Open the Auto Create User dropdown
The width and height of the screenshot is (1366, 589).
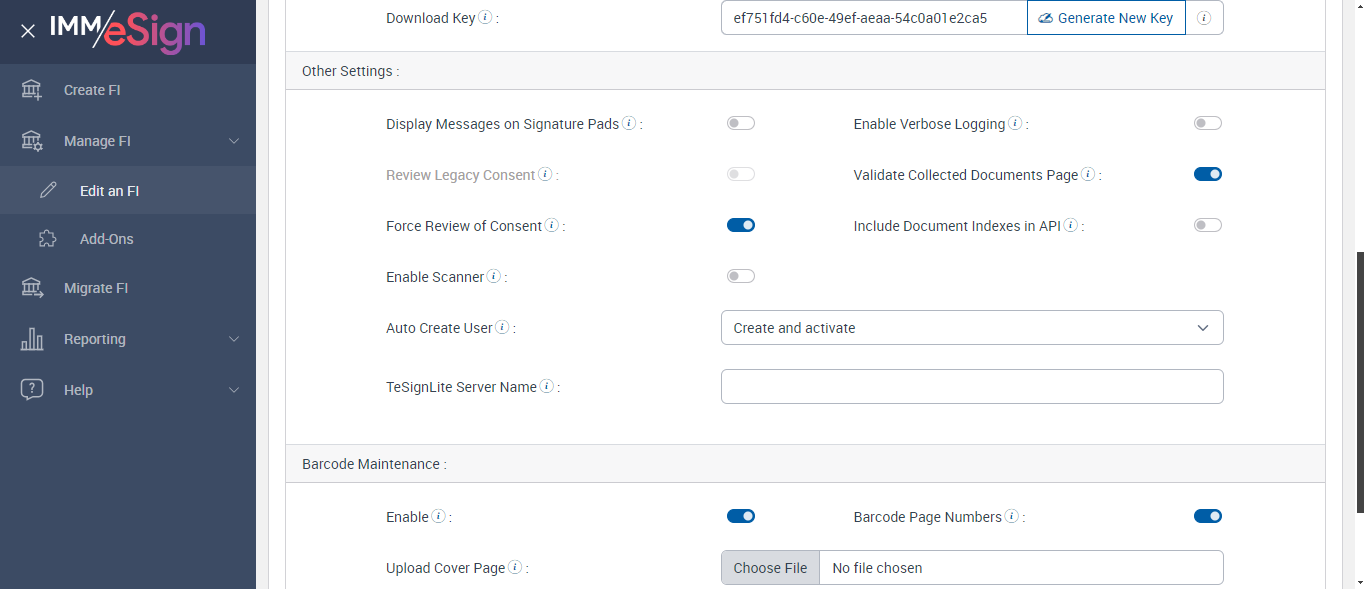pos(971,328)
